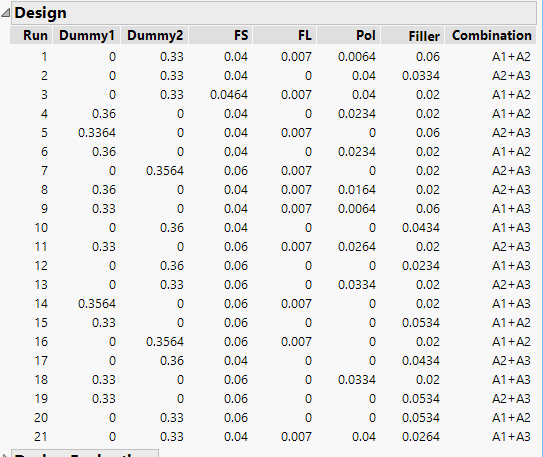Click Pol value 0.0264 in run 11
Viewport: 543px width, 457px height.
pyautogui.click(x=357, y=247)
